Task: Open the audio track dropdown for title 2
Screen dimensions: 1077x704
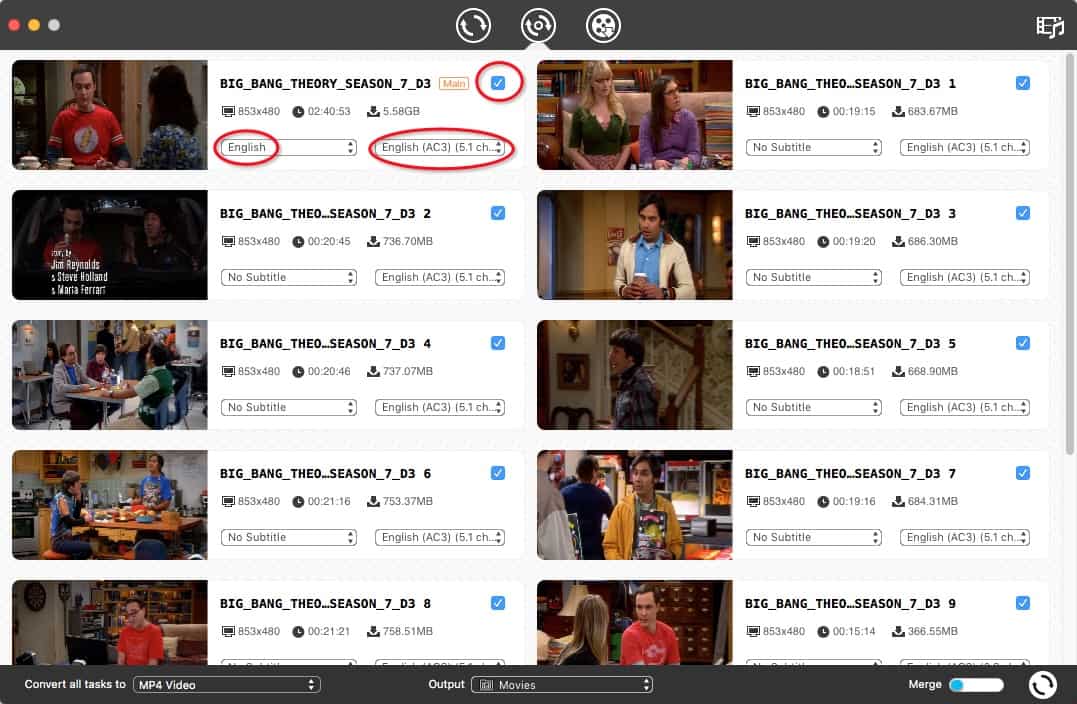Action: (440, 277)
